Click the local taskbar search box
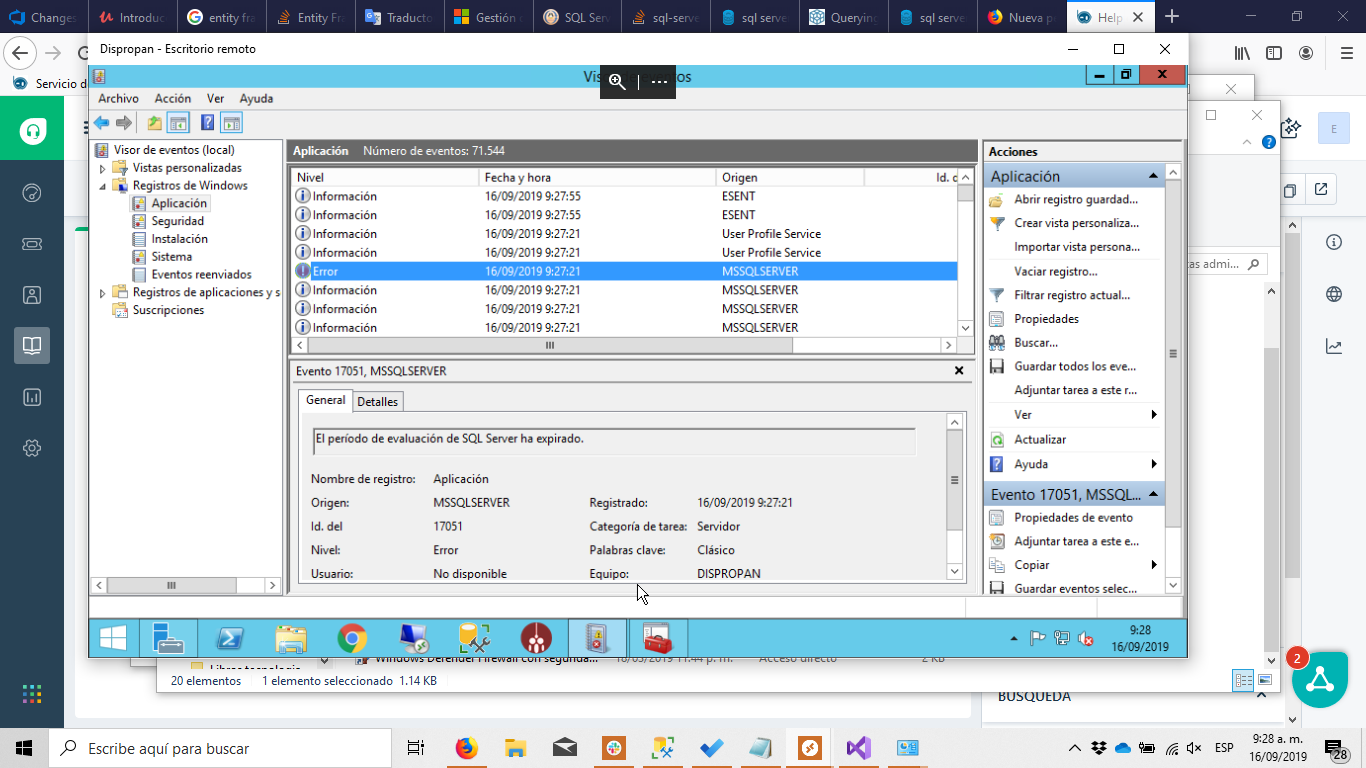 tap(221, 748)
